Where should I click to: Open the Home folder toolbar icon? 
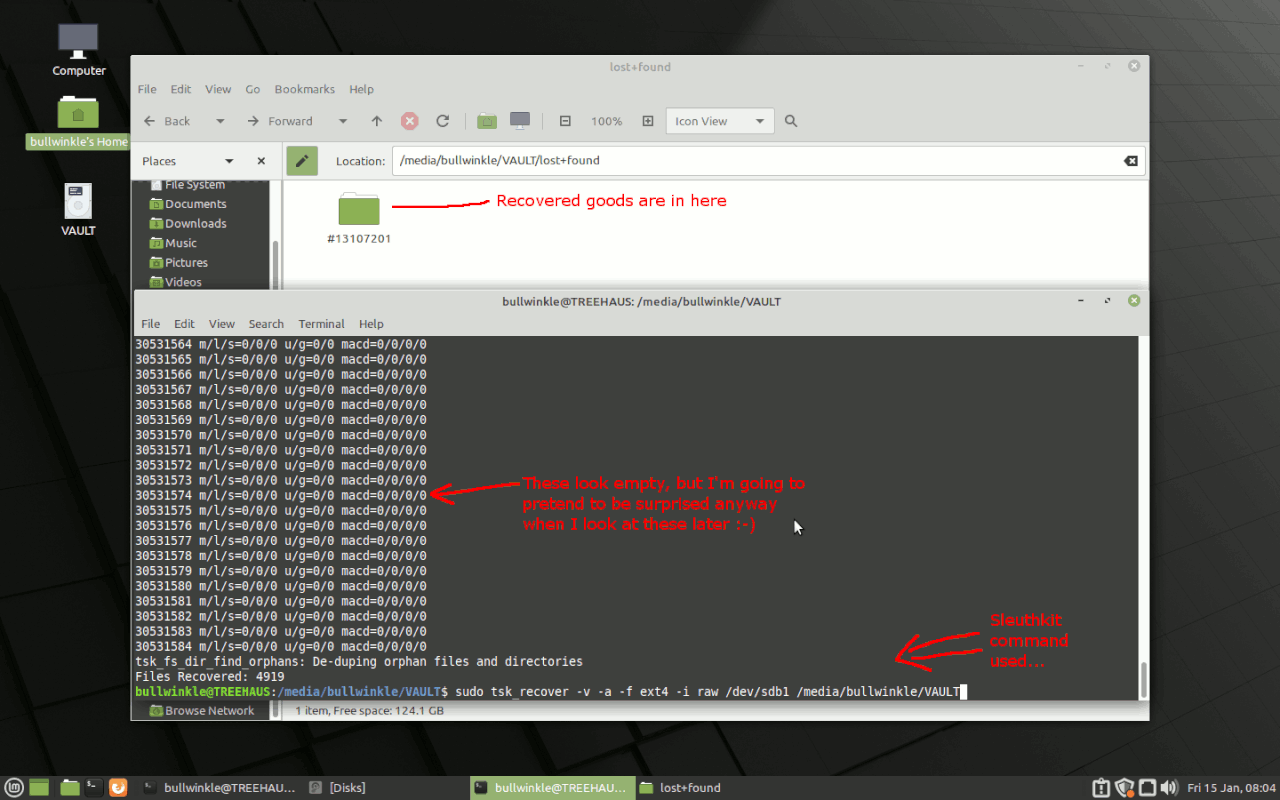(487, 121)
